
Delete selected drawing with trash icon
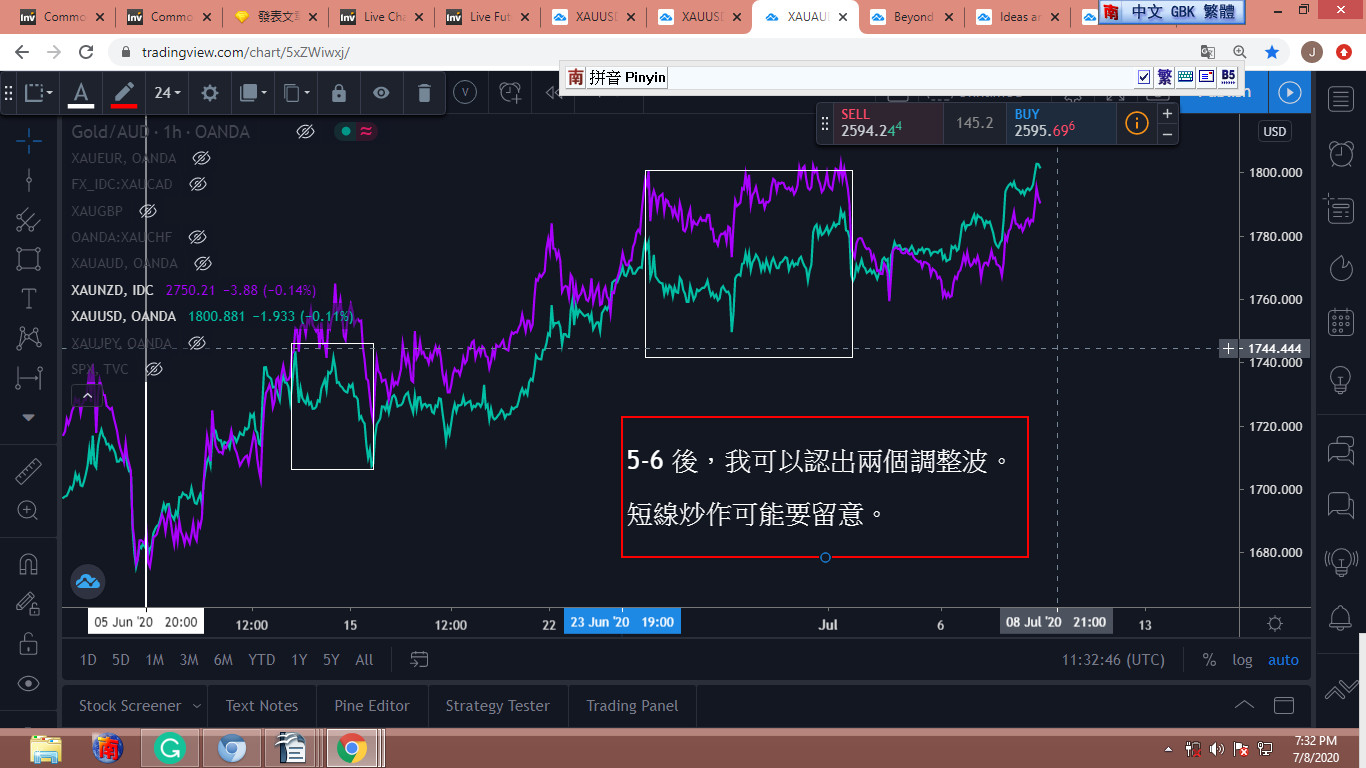click(x=424, y=93)
